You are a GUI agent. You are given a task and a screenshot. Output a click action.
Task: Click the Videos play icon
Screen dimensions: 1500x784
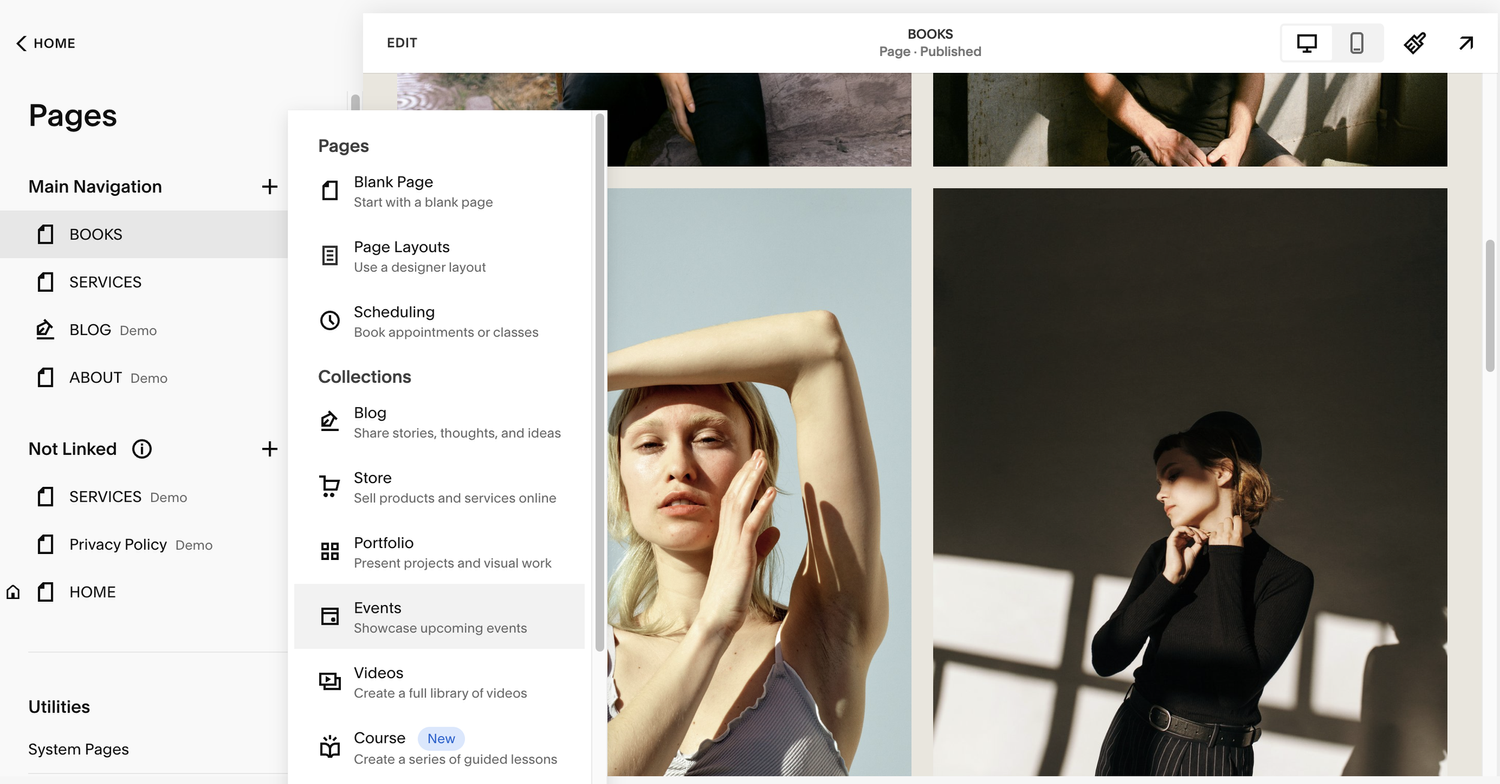pos(330,681)
